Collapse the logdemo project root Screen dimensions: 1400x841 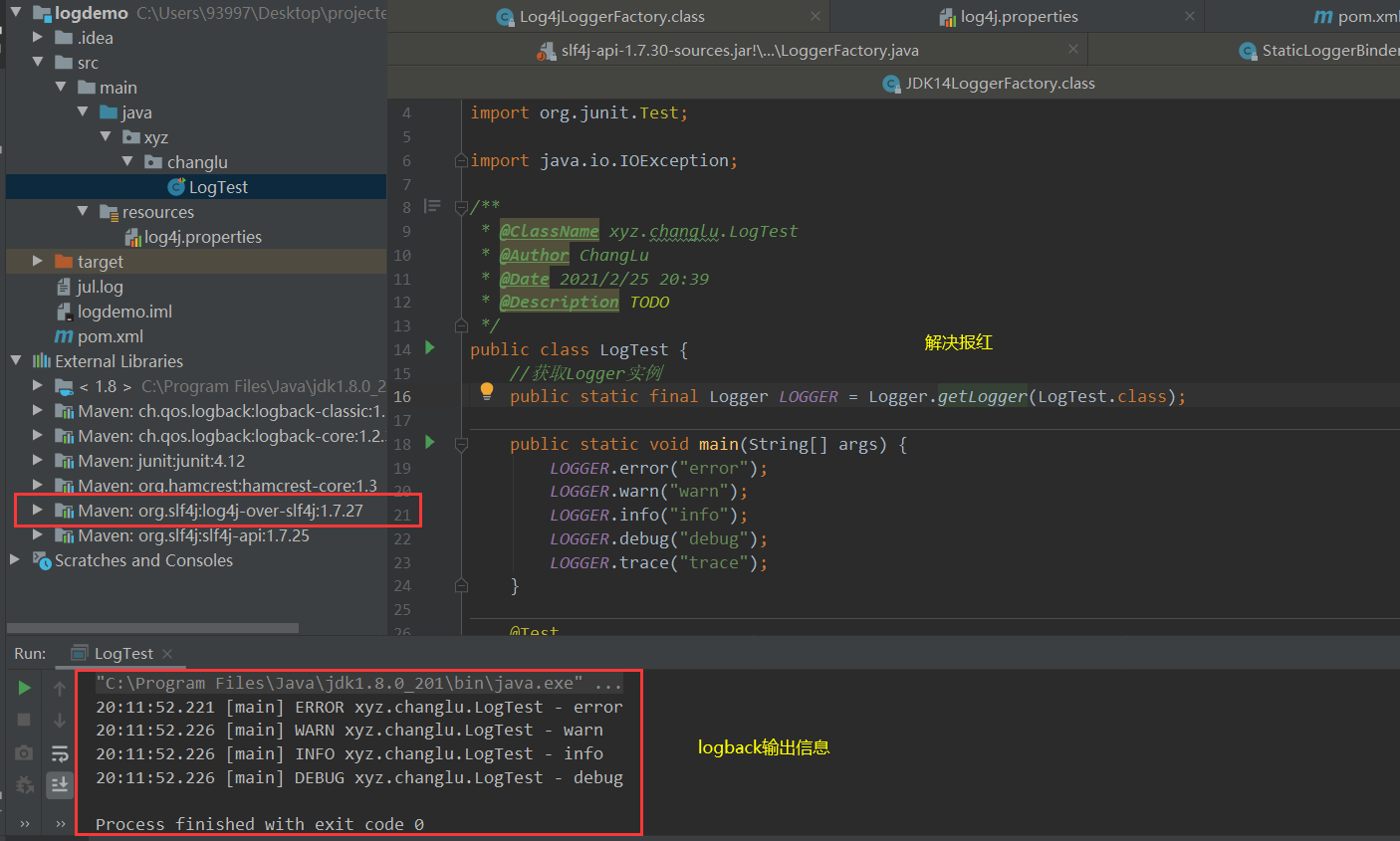pyautogui.click(x=16, y=12)
